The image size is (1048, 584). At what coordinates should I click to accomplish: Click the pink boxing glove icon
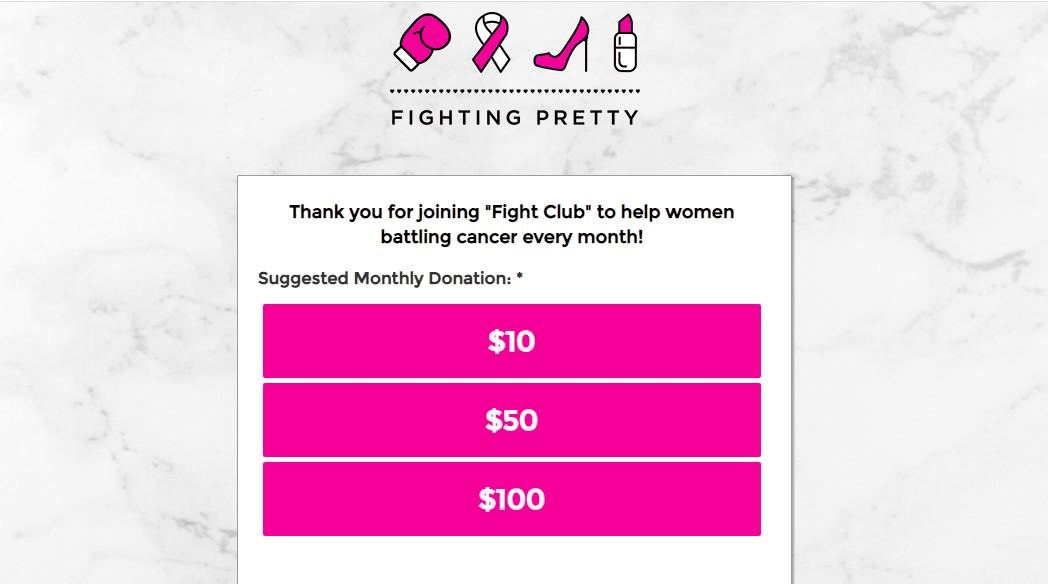pyautogui.click(x=422, y=41)
